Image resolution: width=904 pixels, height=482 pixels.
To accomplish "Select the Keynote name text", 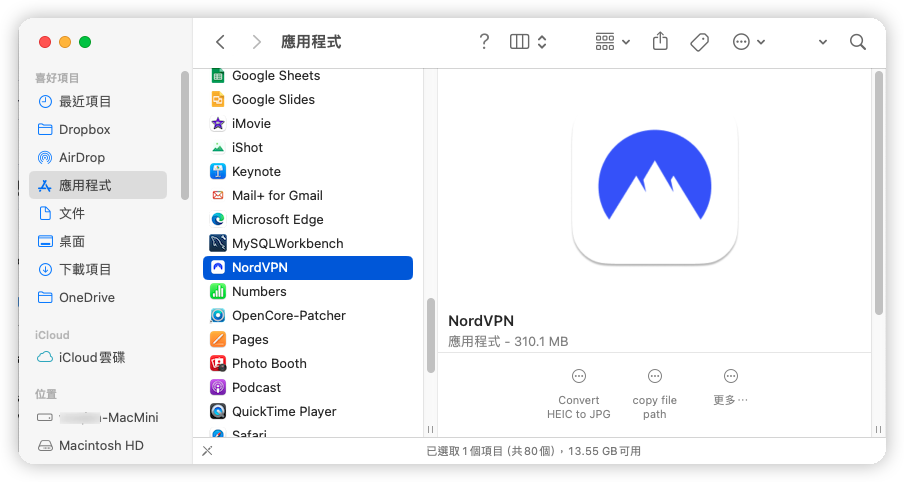I will (x=257, y=172).
